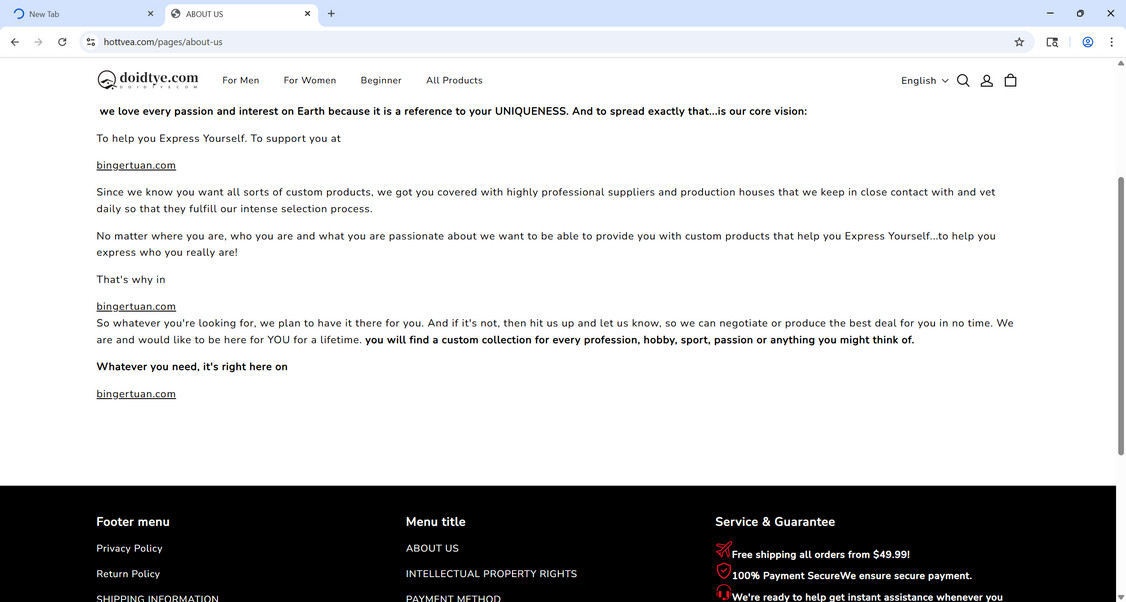Follow bingertuan.com link under 'Whatever you need'
This screenshot has width=1126, height=602.
(136, 394)
